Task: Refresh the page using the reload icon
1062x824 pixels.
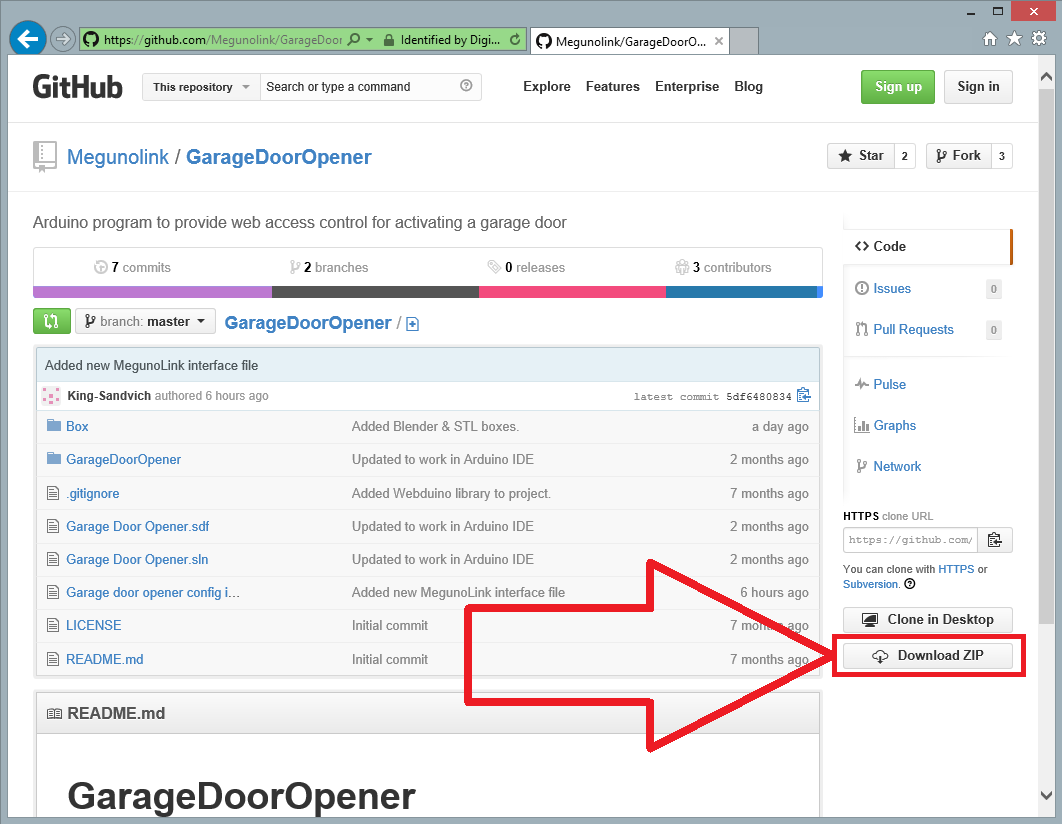Action: click(515, 39)
